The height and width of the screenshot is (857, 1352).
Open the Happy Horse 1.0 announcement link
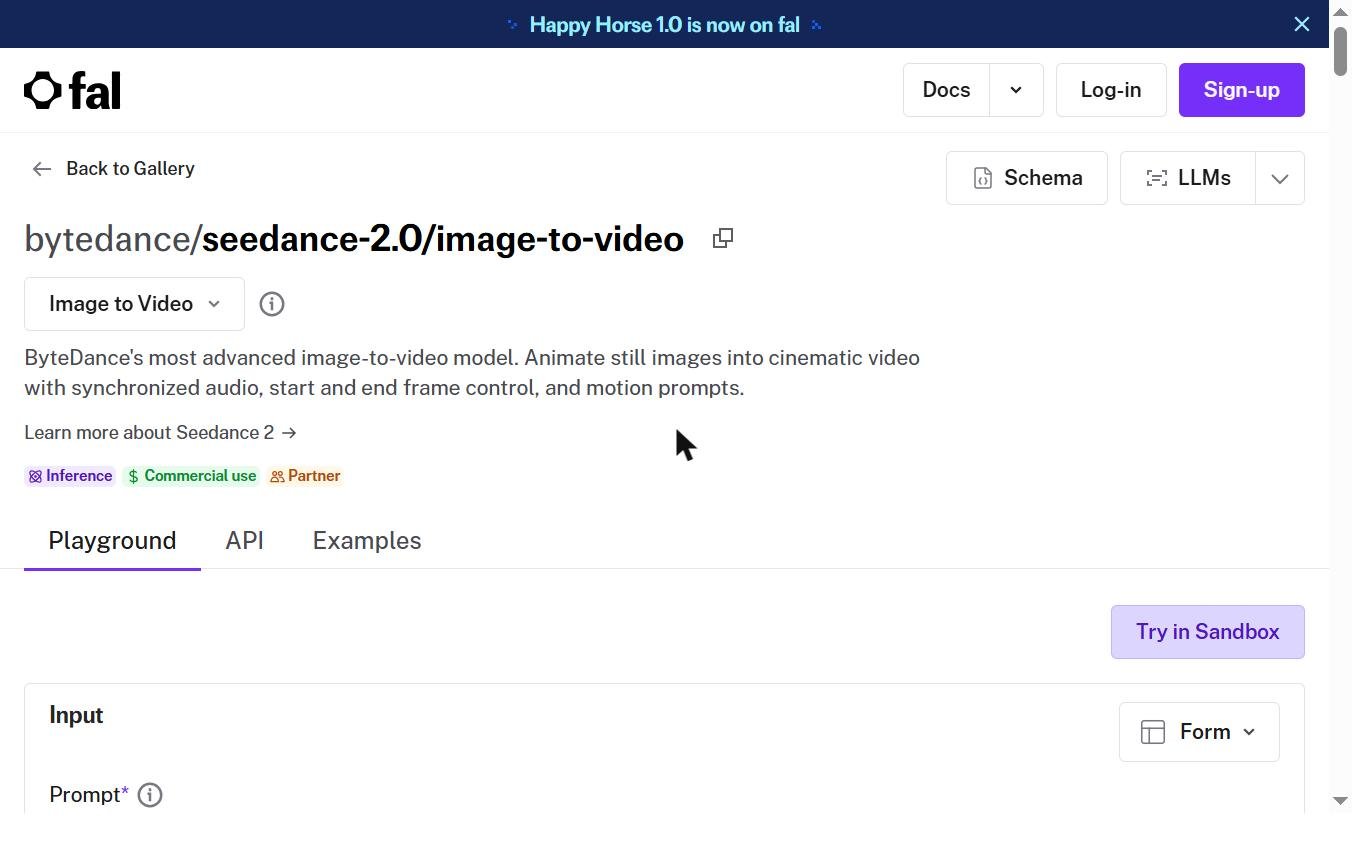[664, 25]
